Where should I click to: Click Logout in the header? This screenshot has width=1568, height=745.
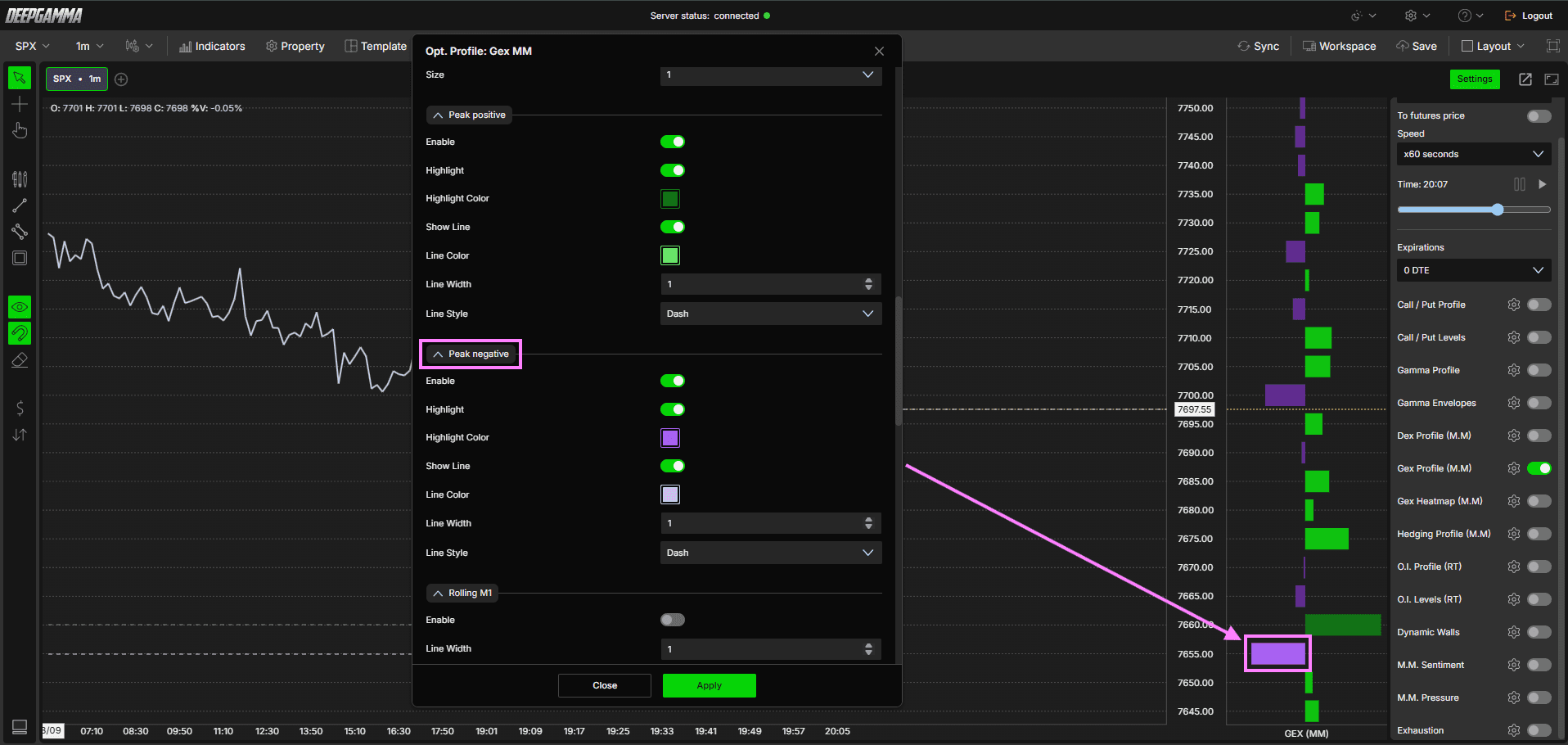1529,16
